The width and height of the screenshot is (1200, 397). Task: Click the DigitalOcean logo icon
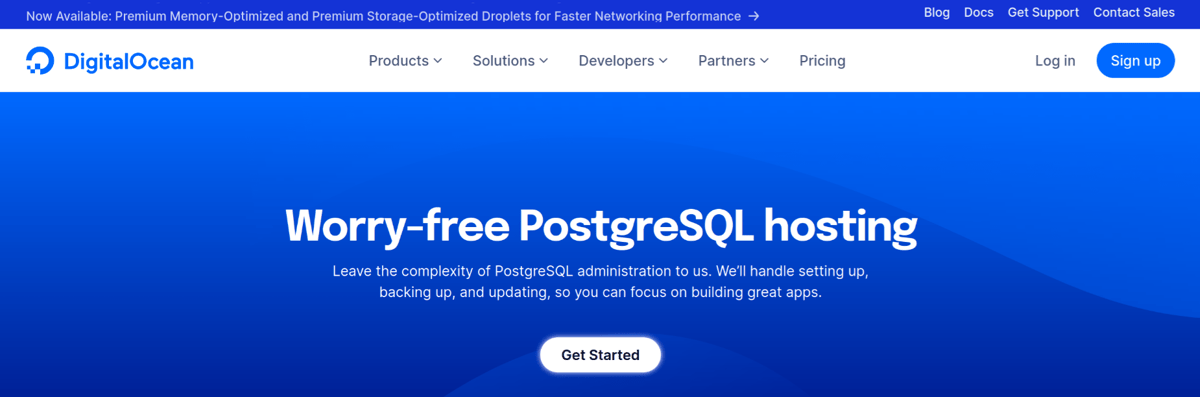pyautogui.click(x=40, y=61)
